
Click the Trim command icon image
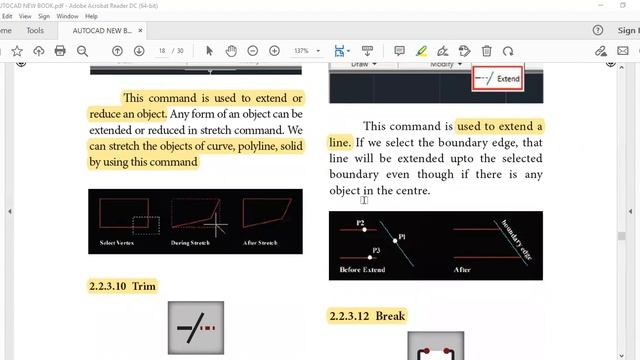pyautogui.click(x=196, y=328)
